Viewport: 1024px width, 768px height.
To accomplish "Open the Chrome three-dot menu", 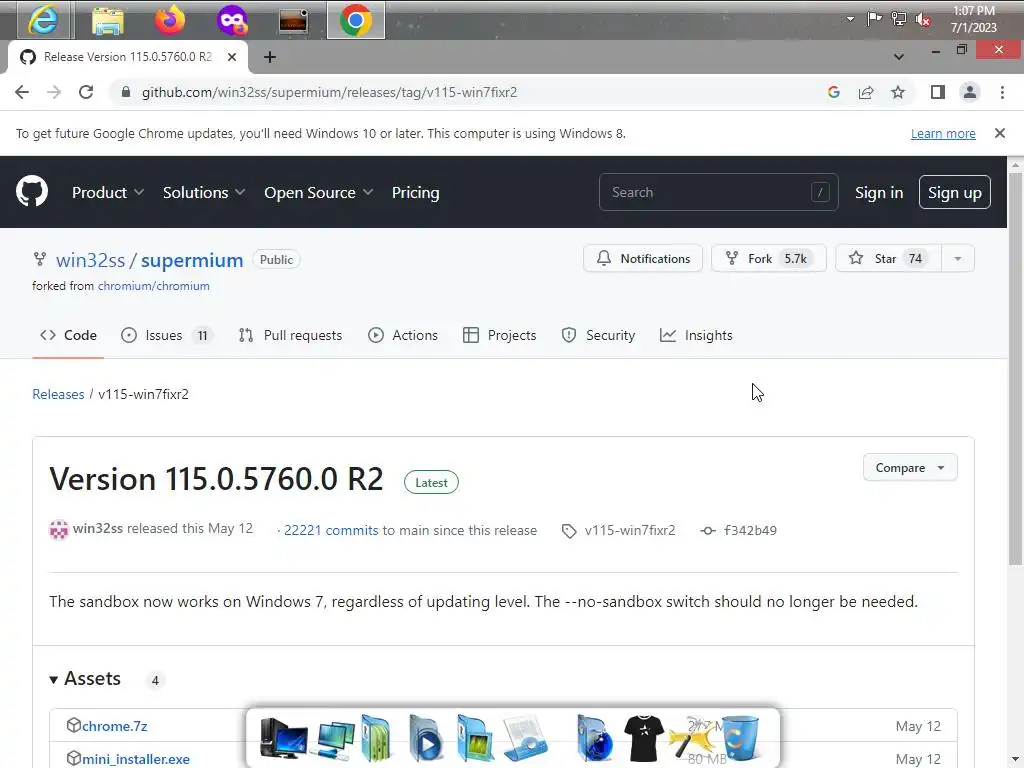I will [x=1002, y=92].
